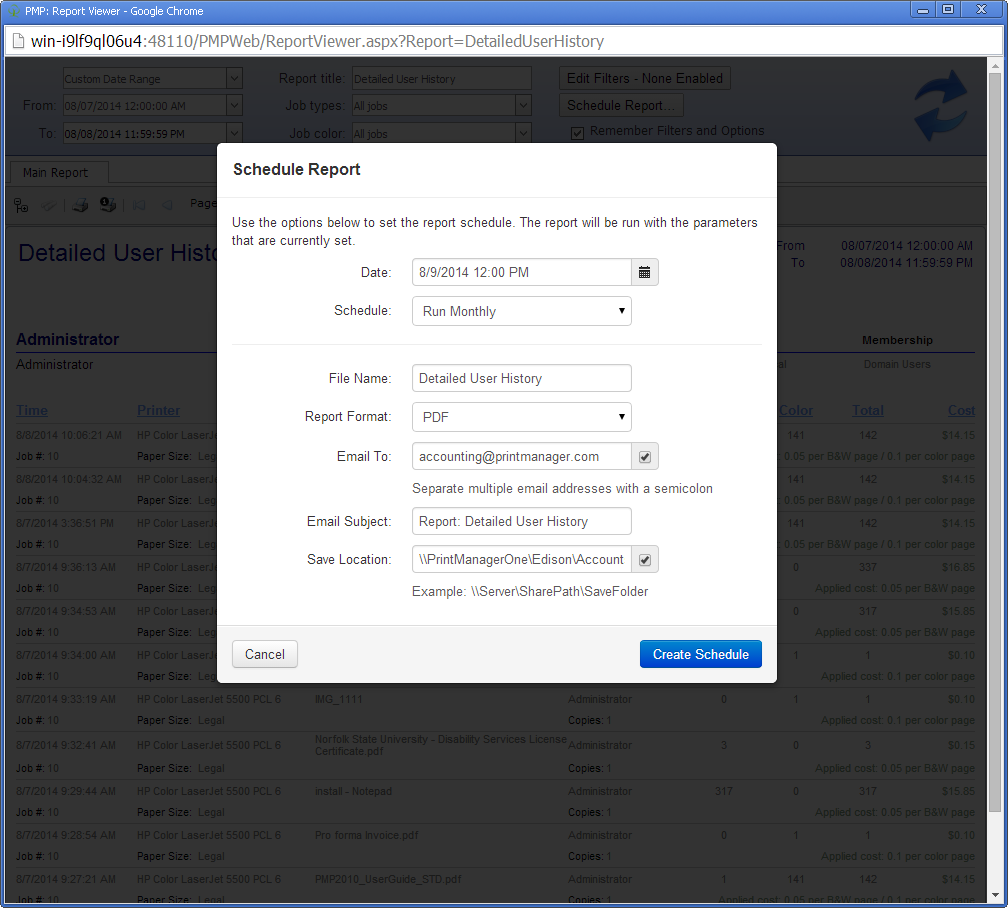
Task: Open the calendar picker beside the Date field
Action: click(645, 272)
